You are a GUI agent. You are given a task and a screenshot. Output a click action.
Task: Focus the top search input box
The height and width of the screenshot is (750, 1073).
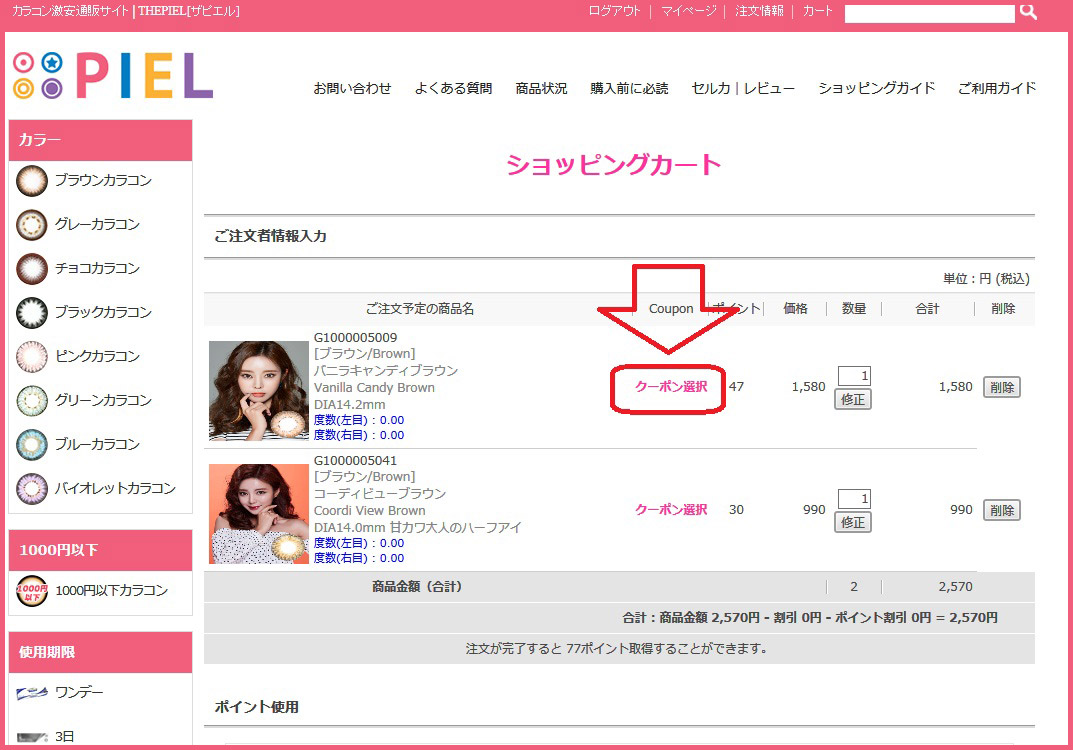click(x=929, y=13)
